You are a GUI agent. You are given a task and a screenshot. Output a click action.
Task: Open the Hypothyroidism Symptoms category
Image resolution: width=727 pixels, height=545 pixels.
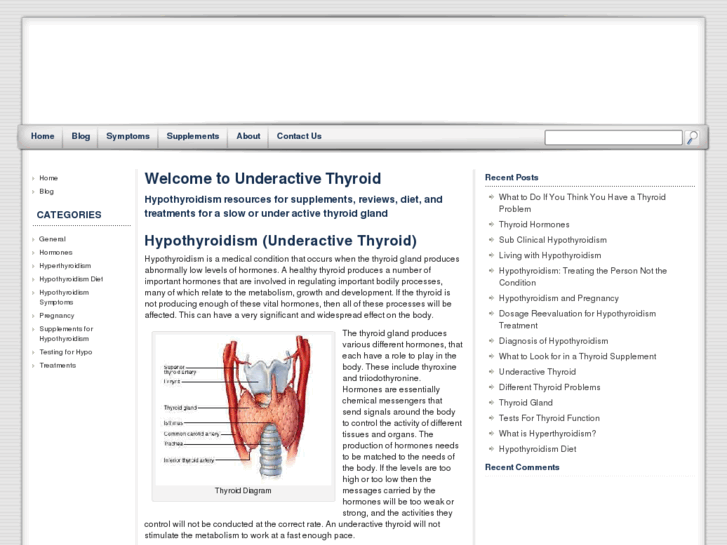pos(64,297)
